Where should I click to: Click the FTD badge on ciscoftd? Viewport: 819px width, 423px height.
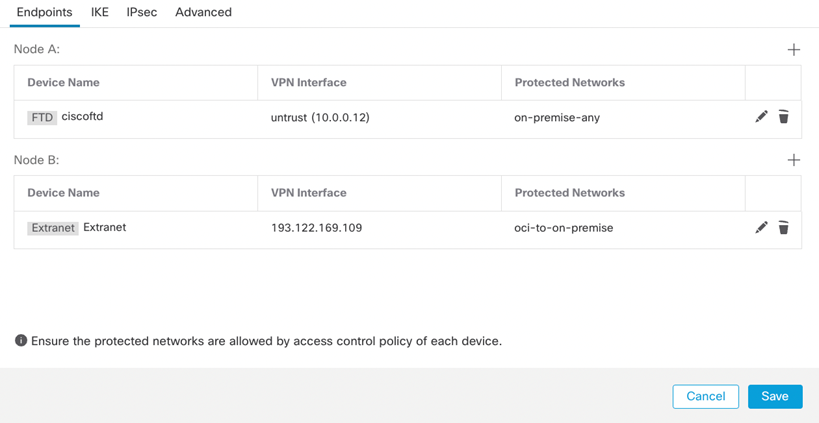point(42,118)
